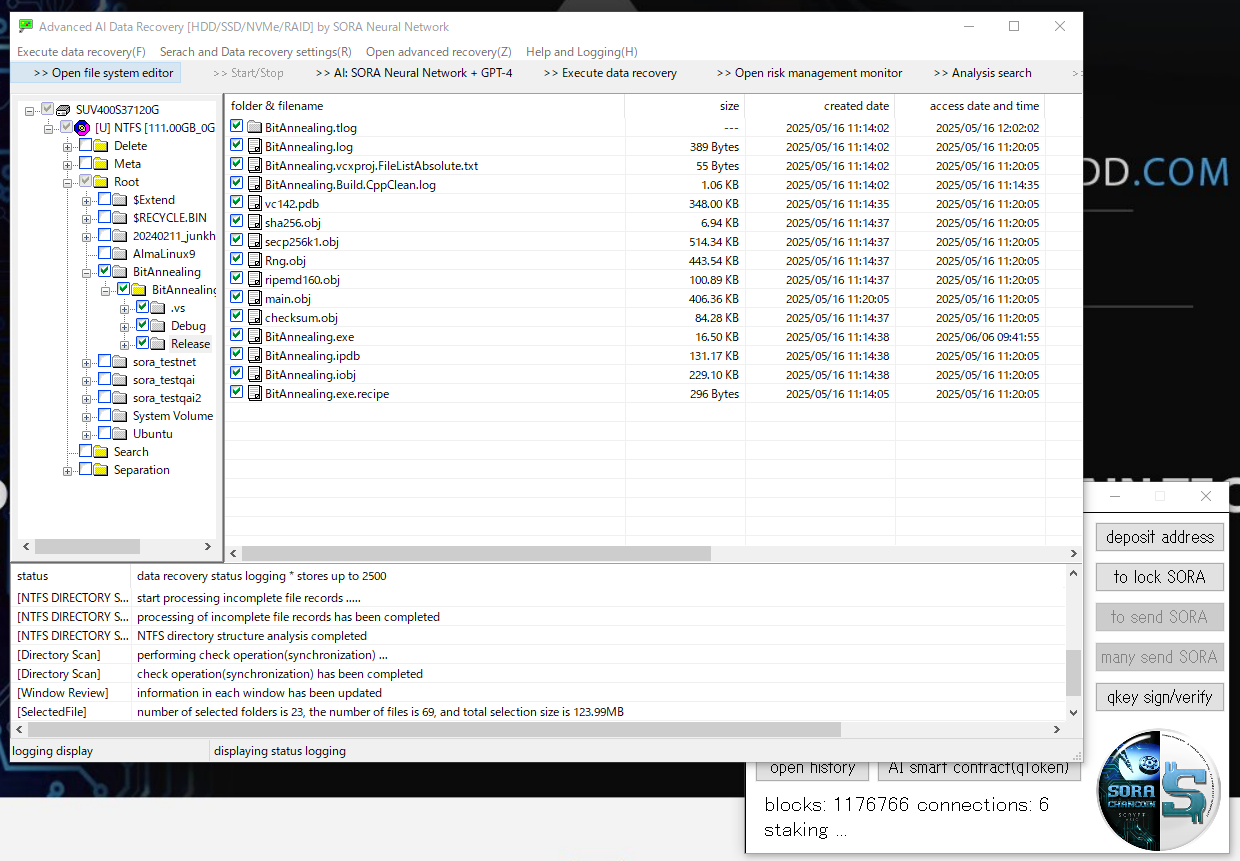Click the file icon of Rng.obj
1240x861 pixels.
254,260
